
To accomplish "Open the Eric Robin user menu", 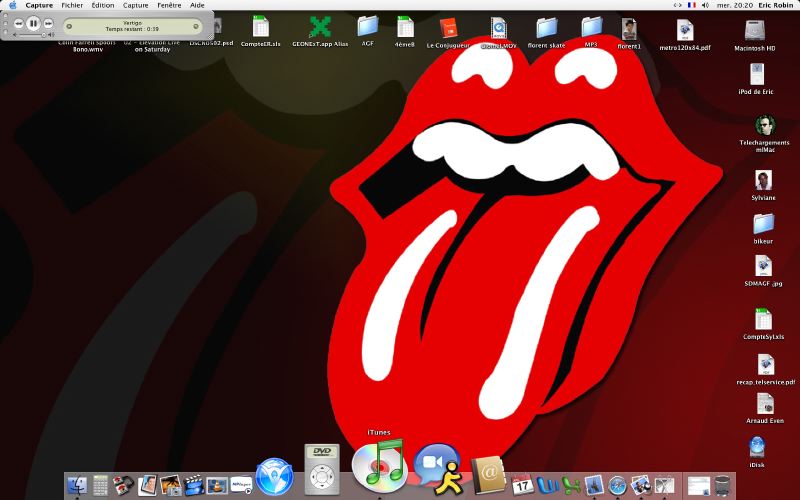I will (776, 5).
